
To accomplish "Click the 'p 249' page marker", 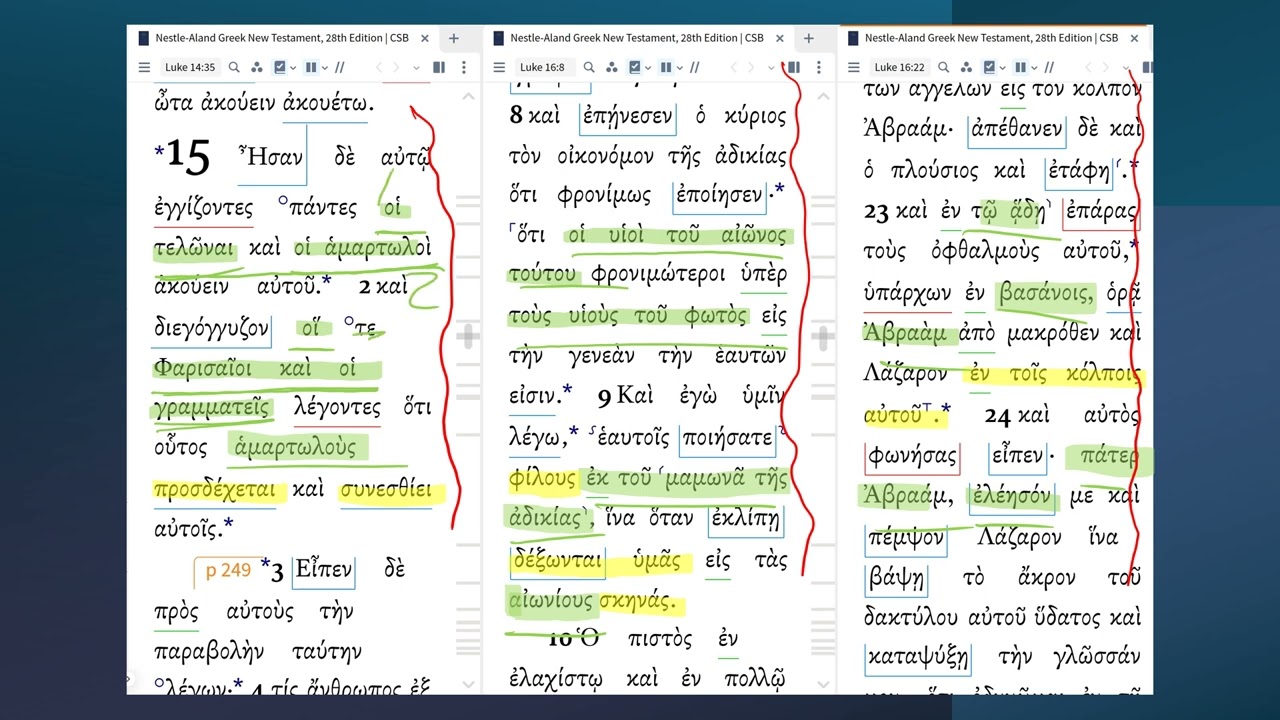I will tap(227, 571).
